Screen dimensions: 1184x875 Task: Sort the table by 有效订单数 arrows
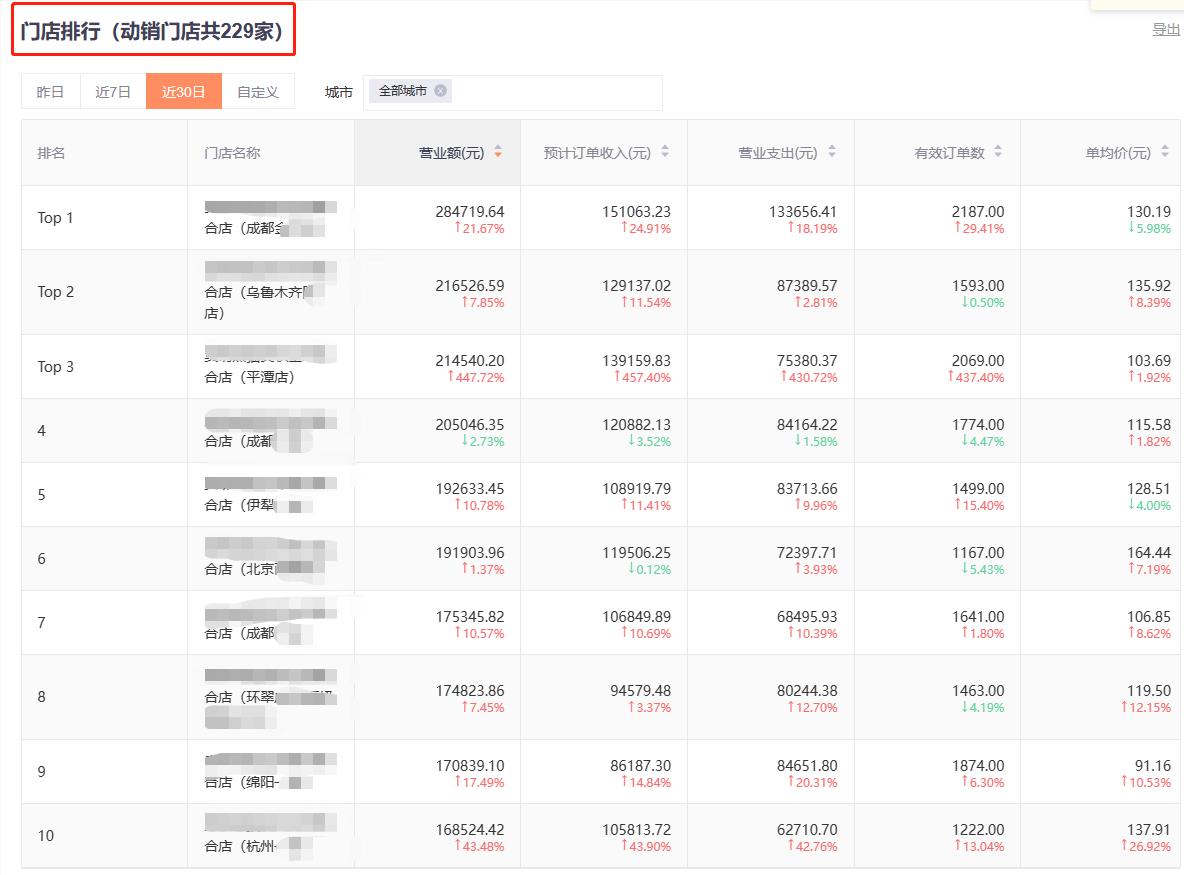(998, 153)
